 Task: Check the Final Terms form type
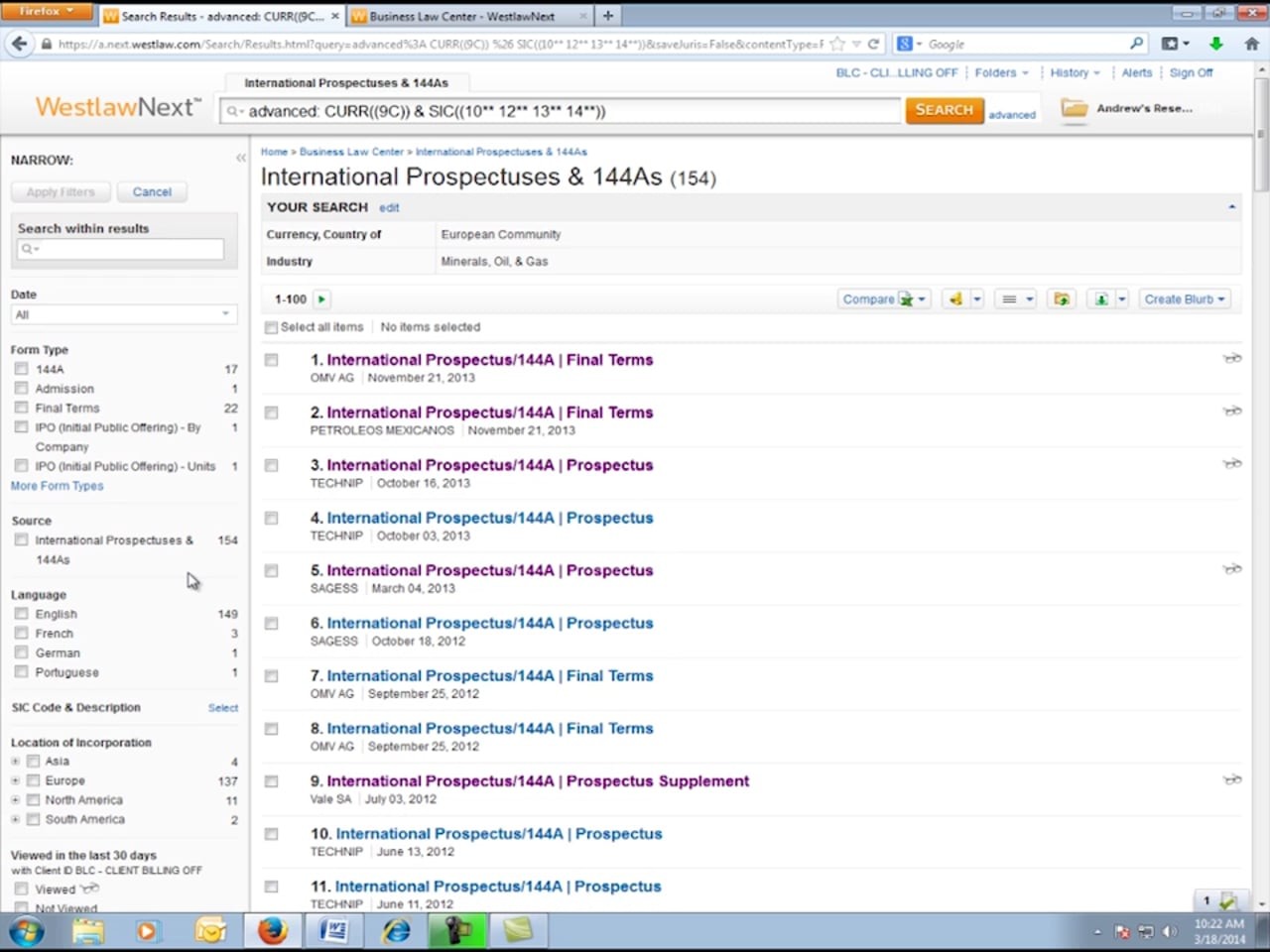click(21, 408)
